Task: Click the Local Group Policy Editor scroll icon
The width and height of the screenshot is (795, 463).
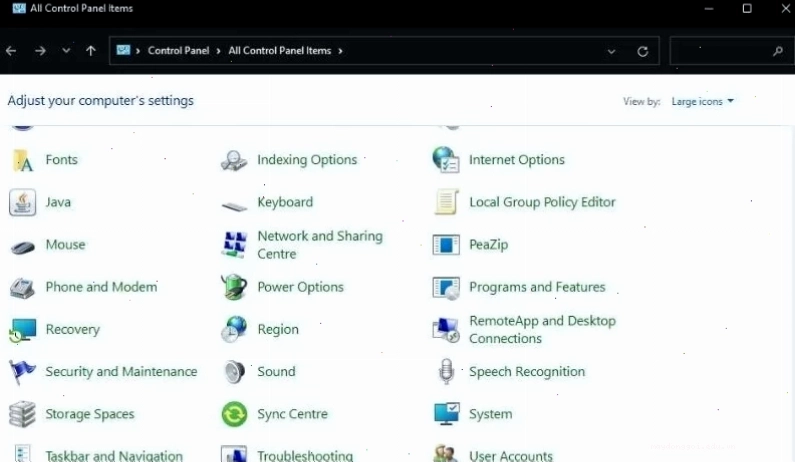Action: pyautogui.click(x=446, y=202)
